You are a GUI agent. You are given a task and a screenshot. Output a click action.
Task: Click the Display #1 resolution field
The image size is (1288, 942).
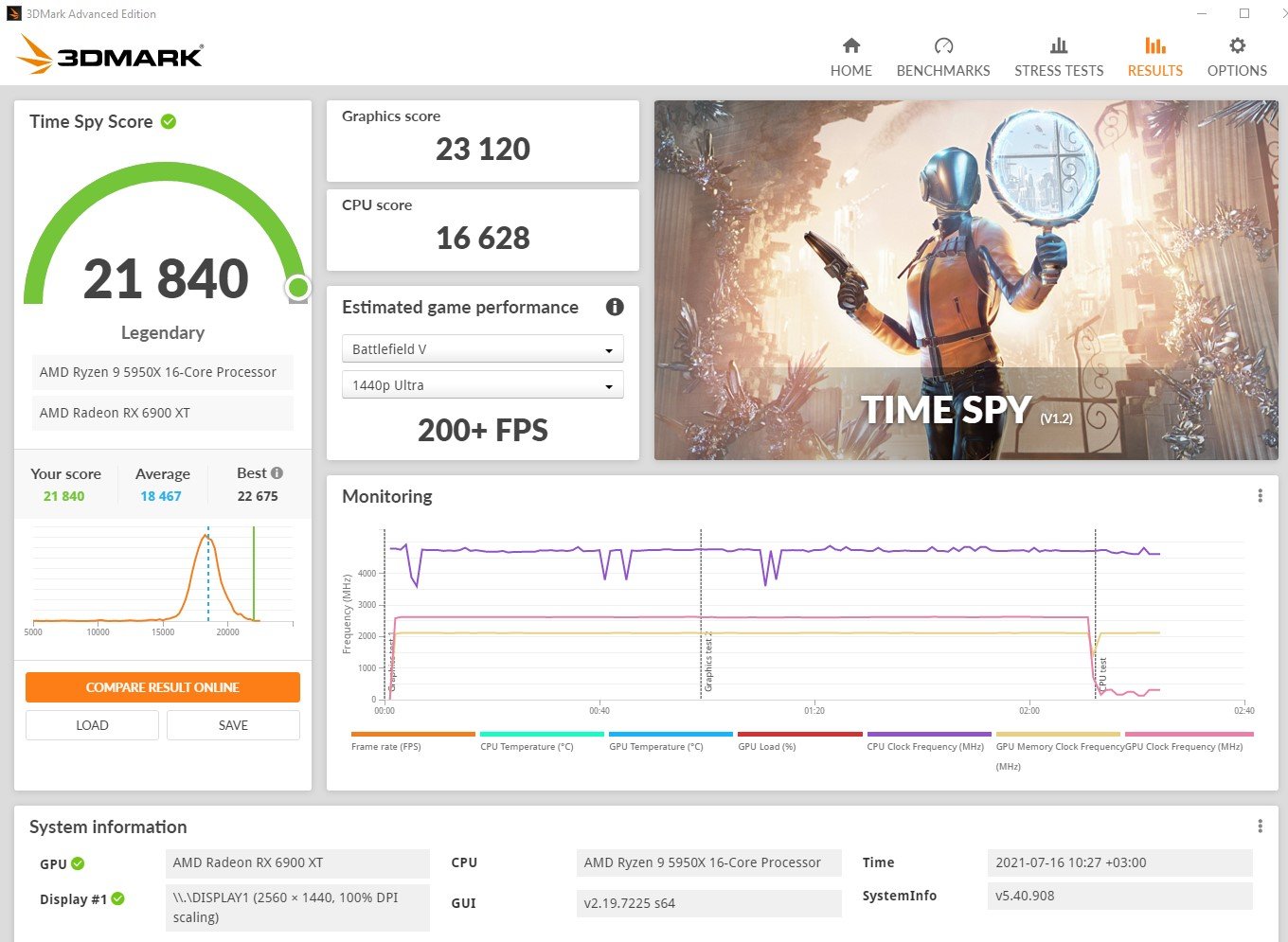[297, 907]
